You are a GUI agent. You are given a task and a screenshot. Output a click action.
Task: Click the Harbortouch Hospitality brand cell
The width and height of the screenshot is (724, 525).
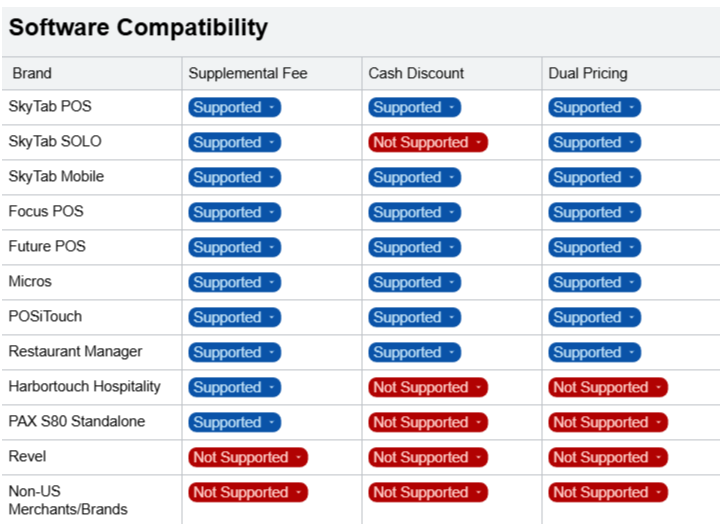84,387
